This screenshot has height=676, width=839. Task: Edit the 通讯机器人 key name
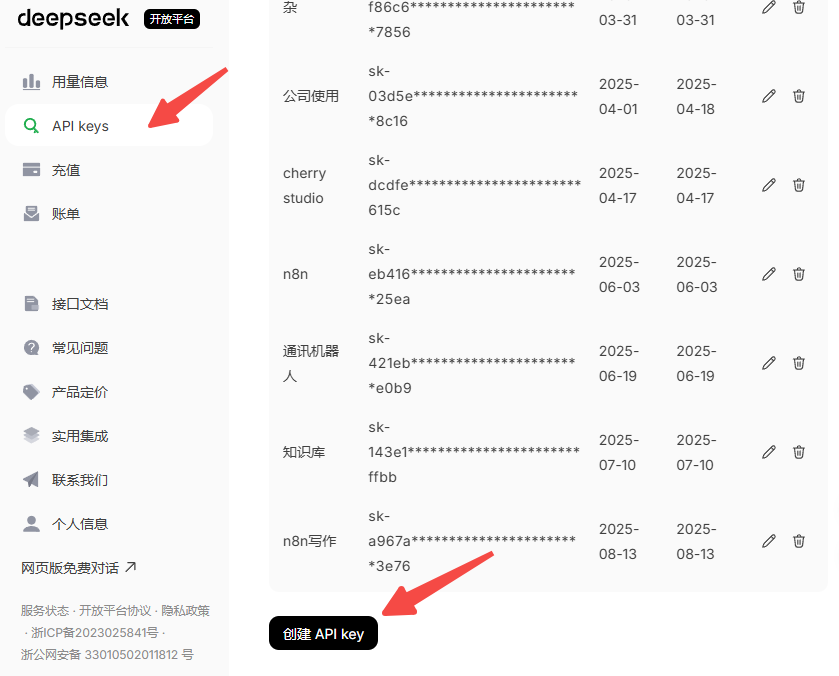(x=768, y=363)
